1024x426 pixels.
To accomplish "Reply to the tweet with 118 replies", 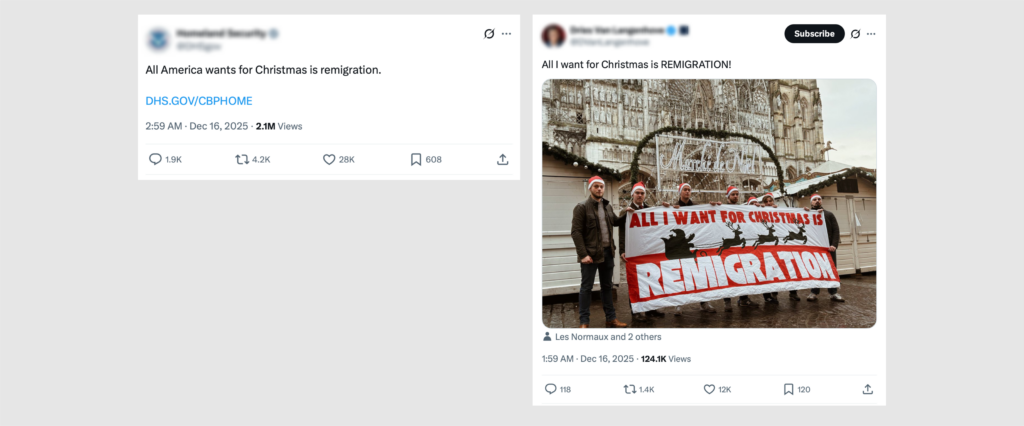I will point(550,389).
